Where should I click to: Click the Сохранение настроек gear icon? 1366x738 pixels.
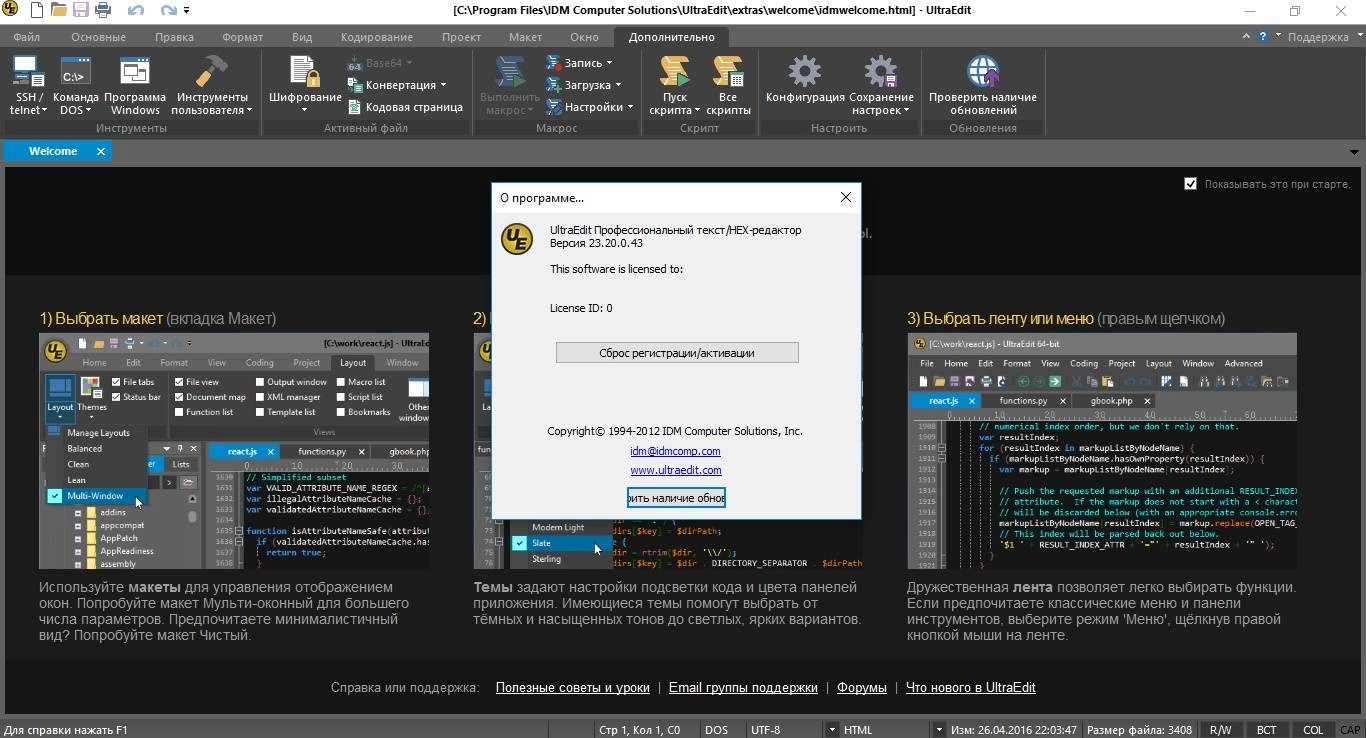(881, 86)
